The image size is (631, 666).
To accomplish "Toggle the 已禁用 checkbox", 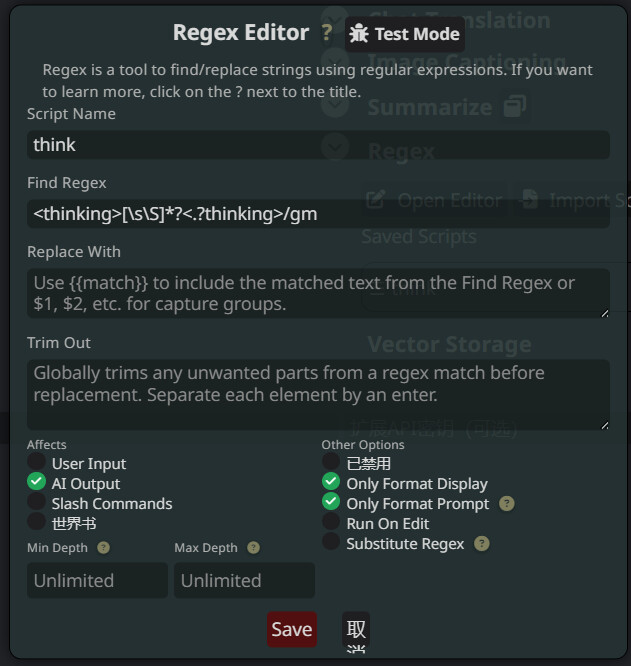I will click(x=331, y=462).
